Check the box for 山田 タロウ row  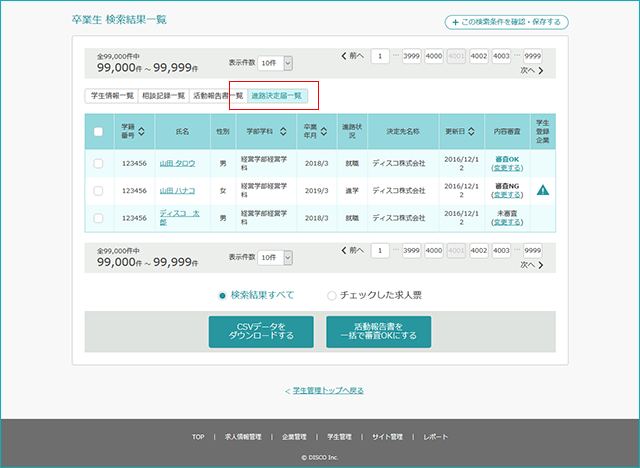(x=98, y=163)
